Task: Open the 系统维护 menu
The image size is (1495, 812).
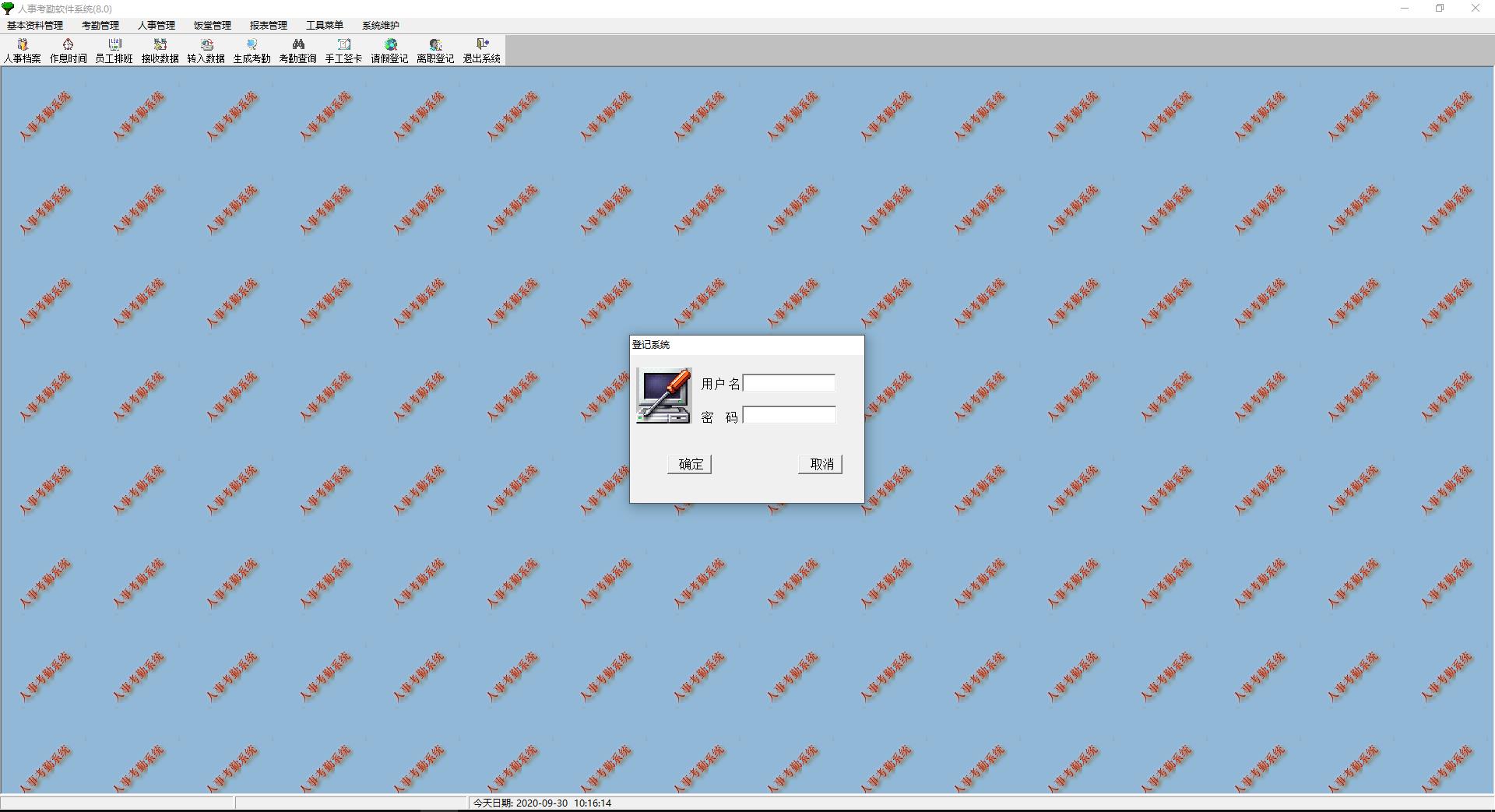Action: [x=381, y=25]
